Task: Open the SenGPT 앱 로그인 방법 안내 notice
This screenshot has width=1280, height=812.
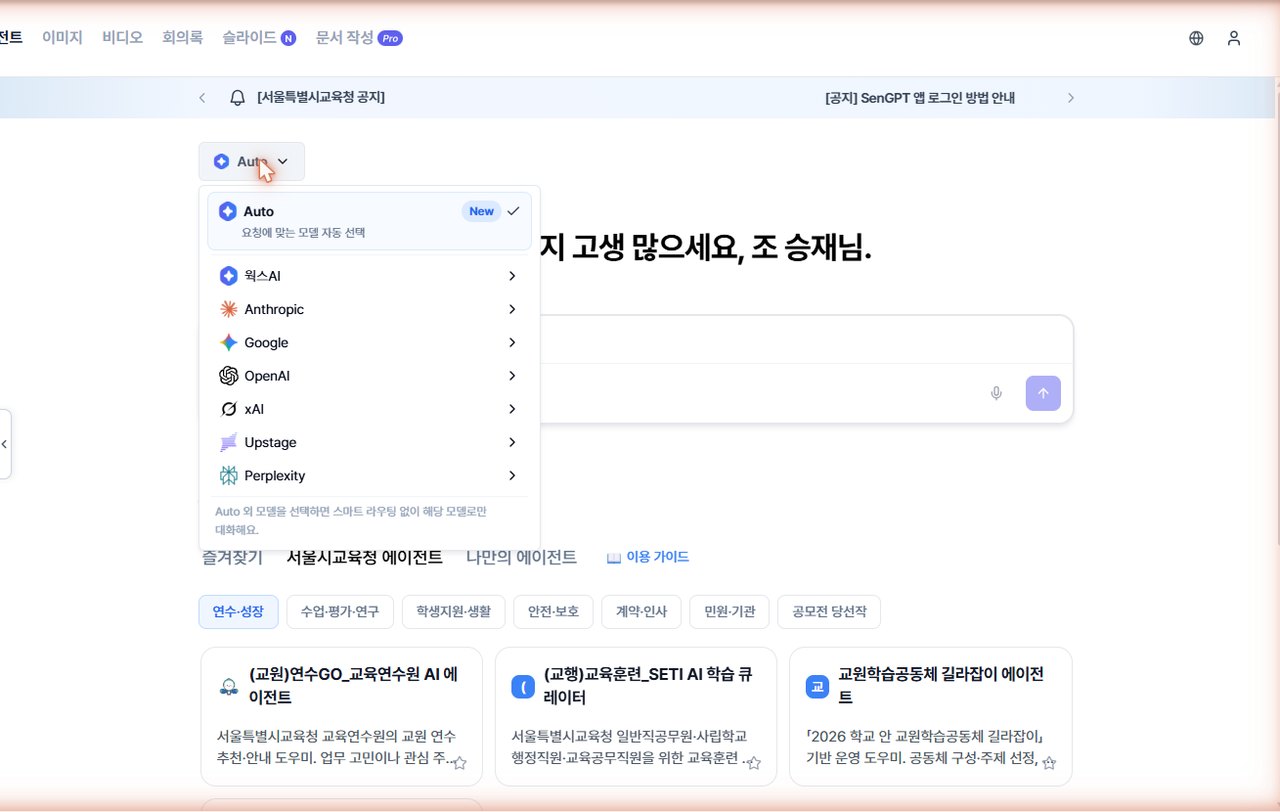Action: click(920, 97)
